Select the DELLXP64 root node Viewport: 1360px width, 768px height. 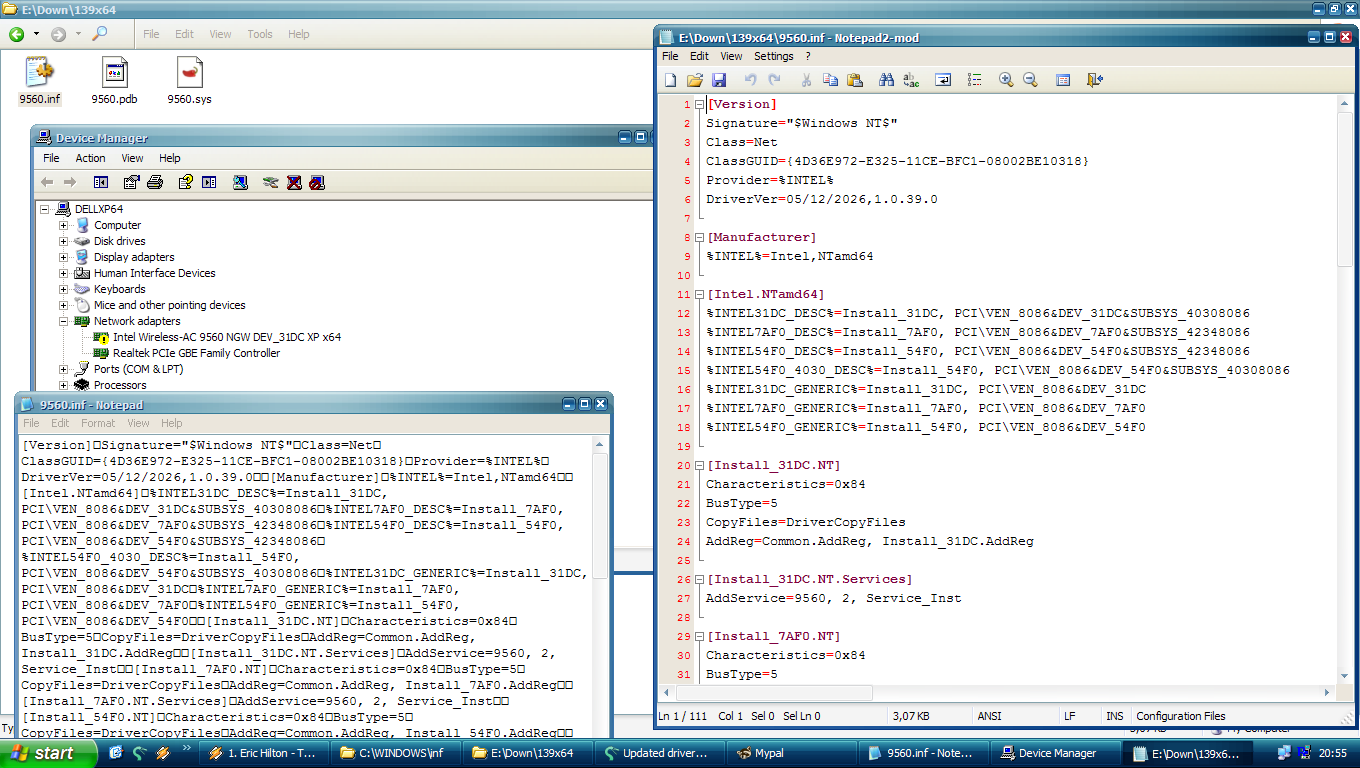coord(98,209)
